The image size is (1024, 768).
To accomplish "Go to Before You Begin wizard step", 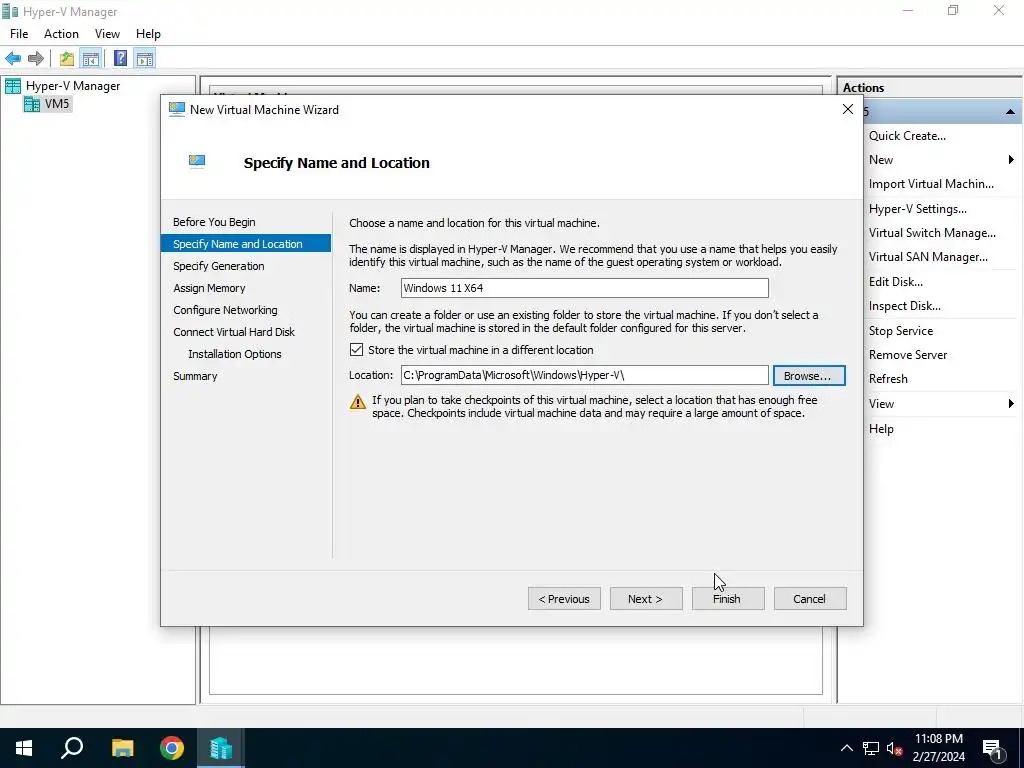I will click(214, 222).
